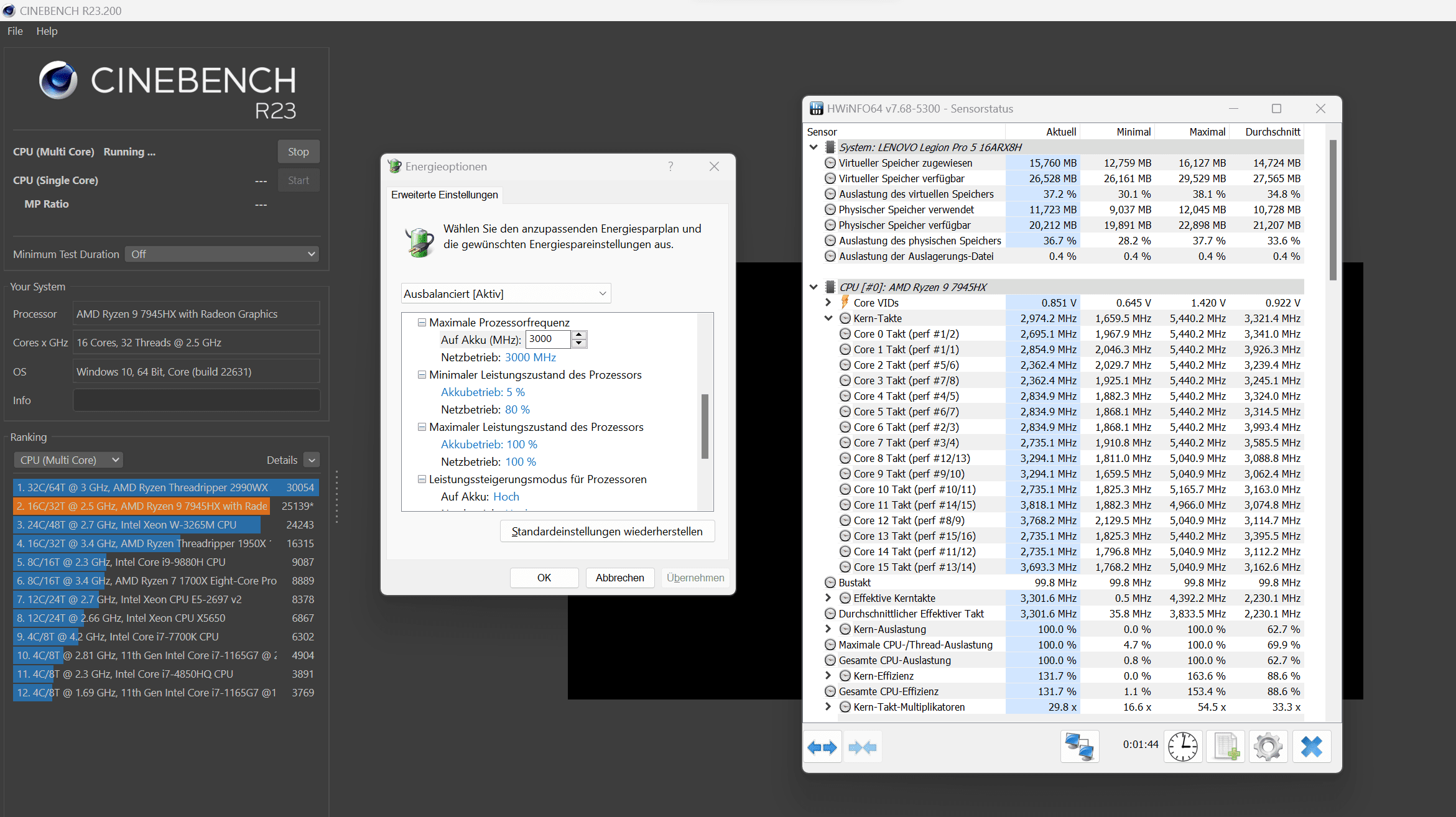1456x817 pixels.
Task: Open the Help menu in Cinebench
Action: click(47, 31)
